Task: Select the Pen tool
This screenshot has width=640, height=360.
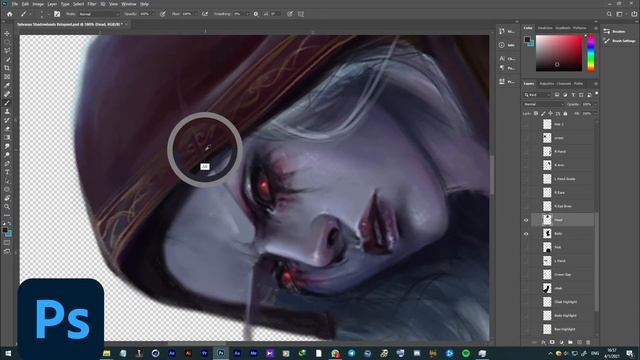Action: pos(7,164)
